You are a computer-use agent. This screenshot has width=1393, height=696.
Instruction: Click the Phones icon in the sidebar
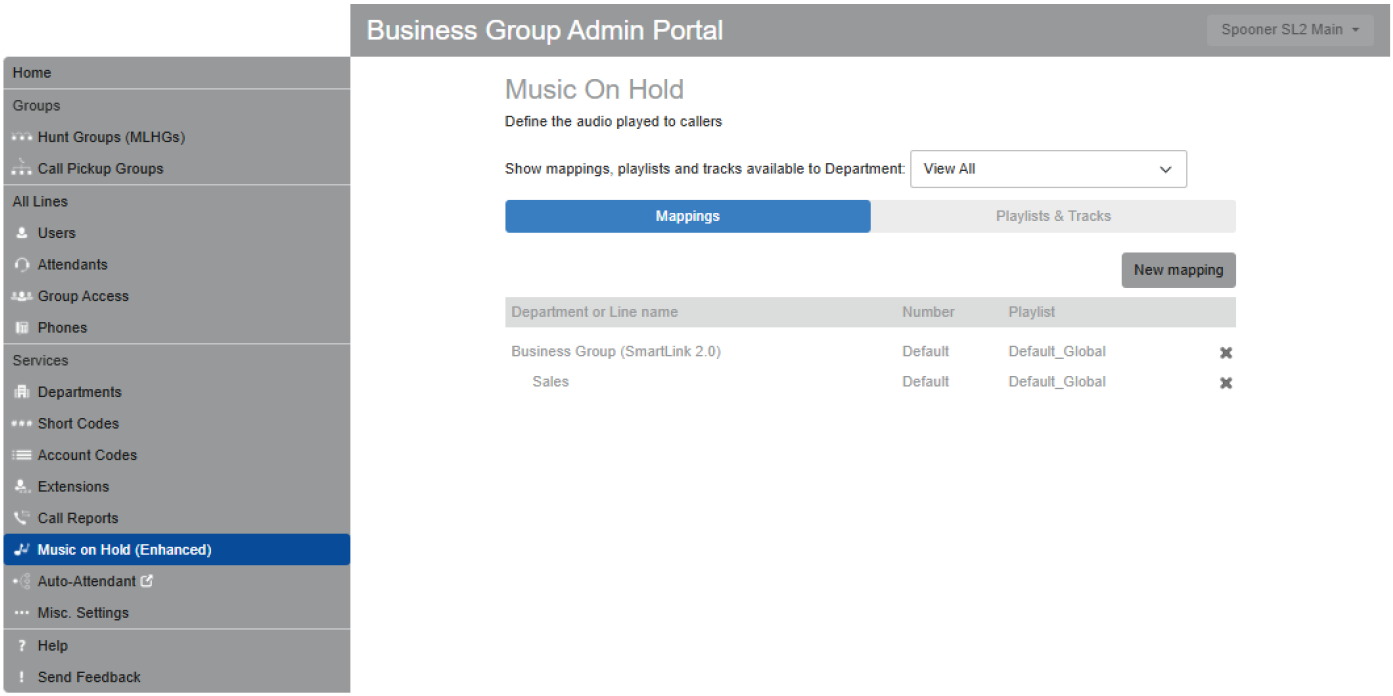[x=22, y=327]
